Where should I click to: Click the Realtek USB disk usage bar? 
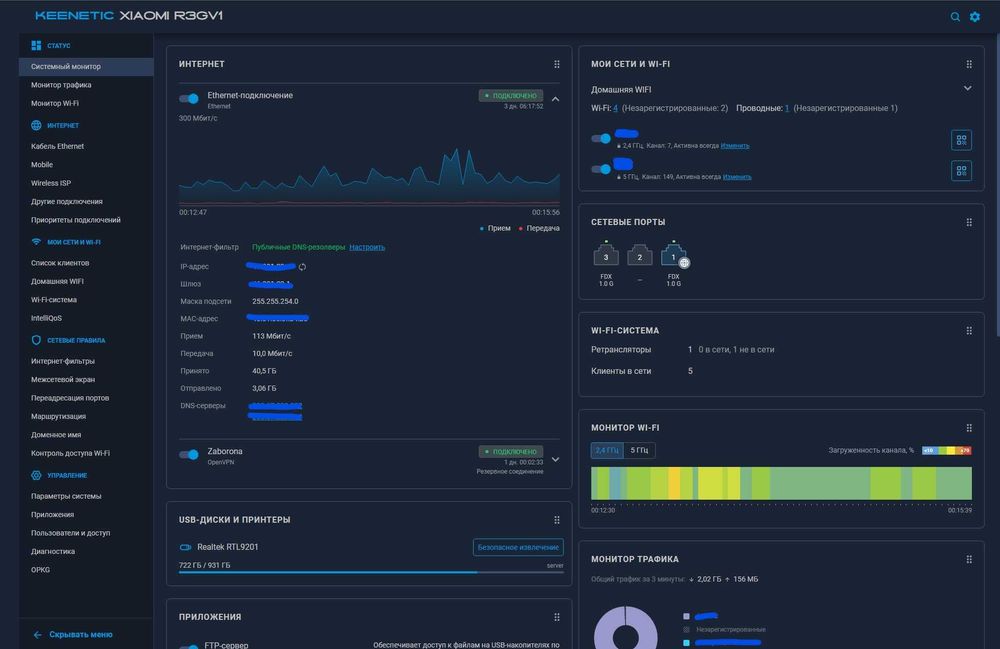coord(371,572)
